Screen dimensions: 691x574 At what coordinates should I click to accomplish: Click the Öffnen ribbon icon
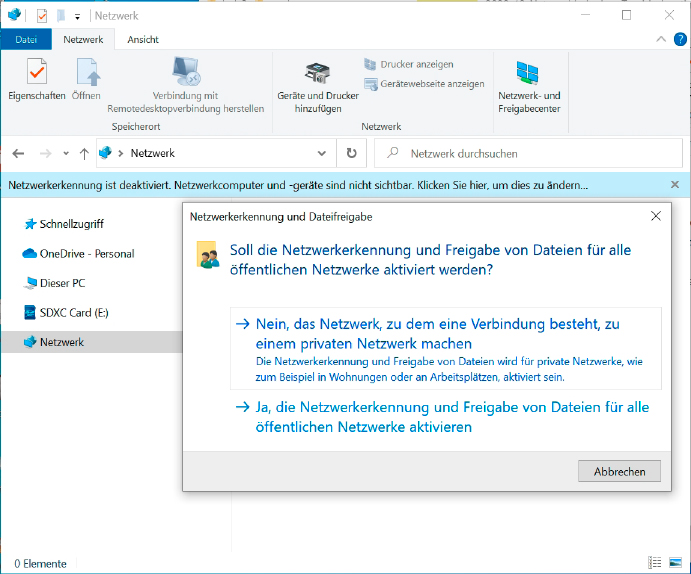point(87,72)
